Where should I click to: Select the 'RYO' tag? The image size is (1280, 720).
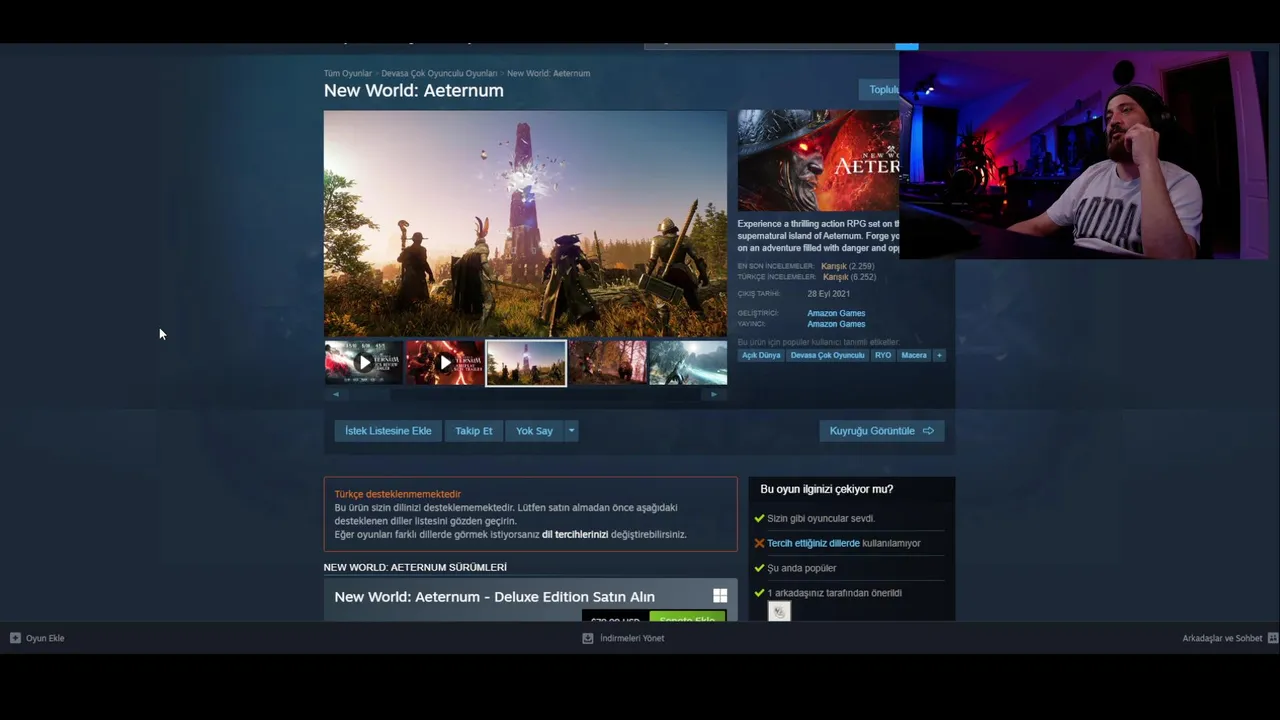click(883, 355)
